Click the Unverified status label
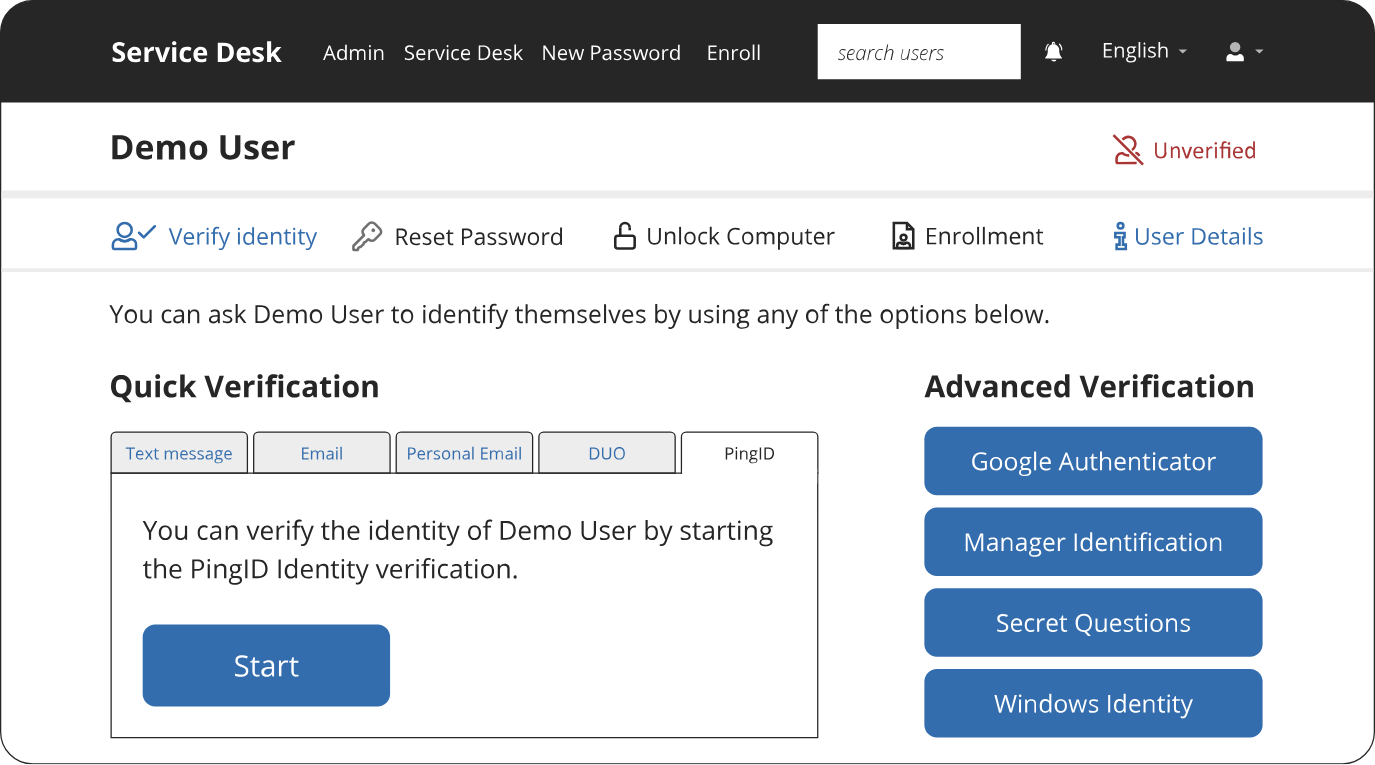The image size is (1375, 765). pos(1204,151)
